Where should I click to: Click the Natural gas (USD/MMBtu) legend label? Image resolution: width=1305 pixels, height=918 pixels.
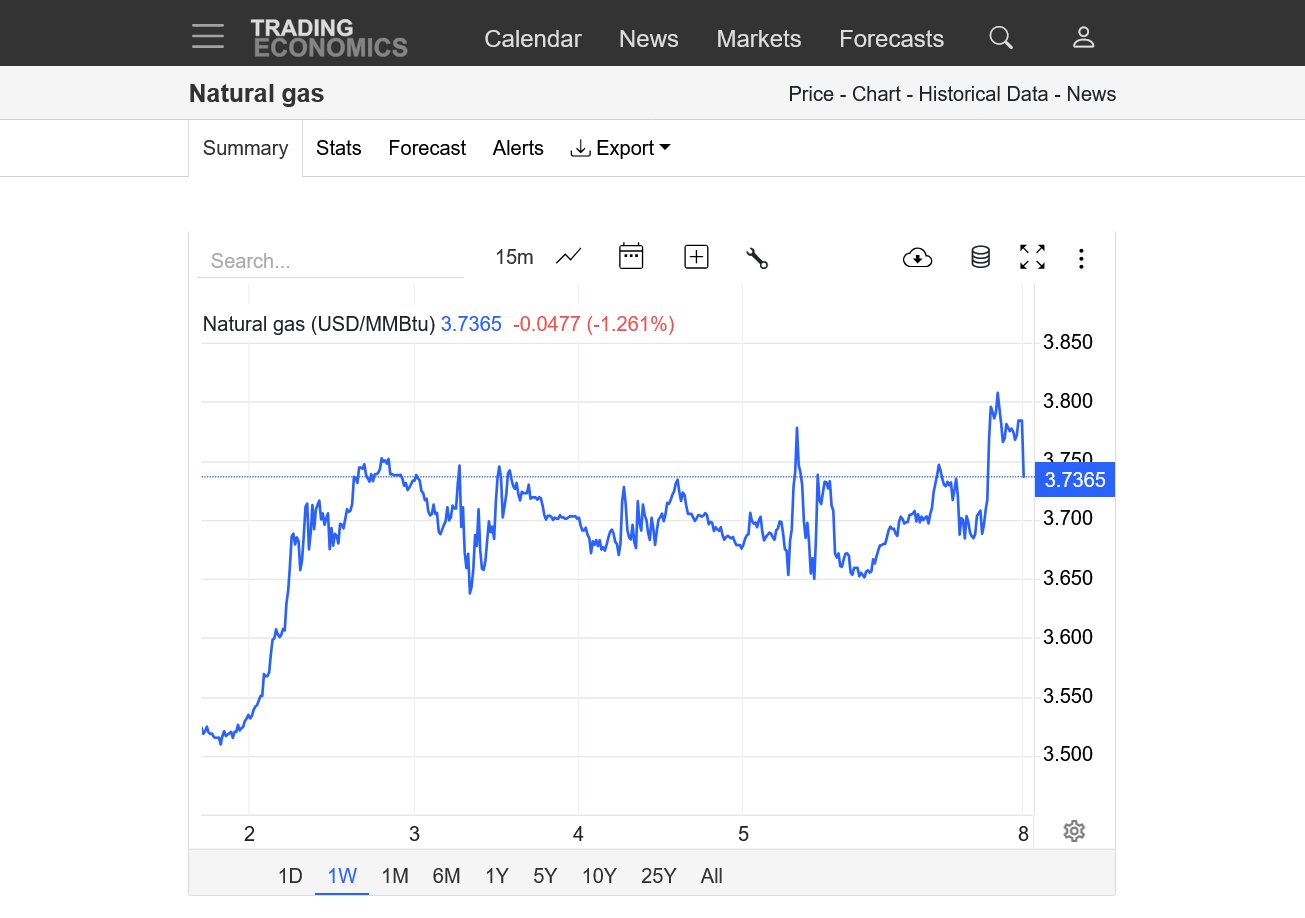pyautogui.click(x=319, y=324)
